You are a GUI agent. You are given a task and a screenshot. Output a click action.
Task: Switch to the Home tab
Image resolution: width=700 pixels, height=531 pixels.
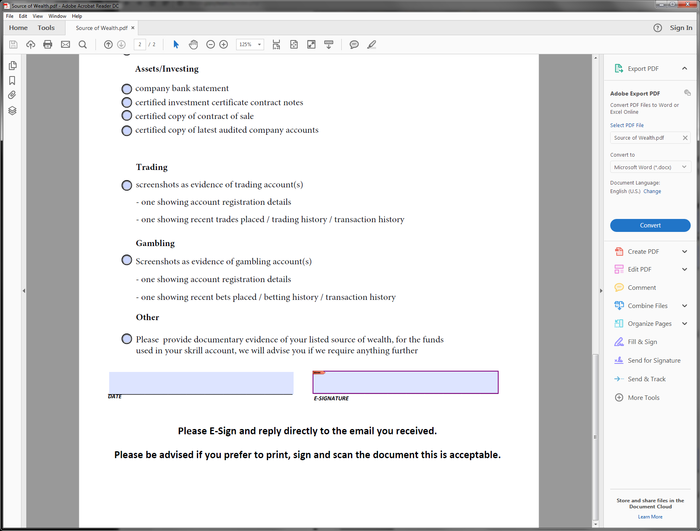point(18,28)
